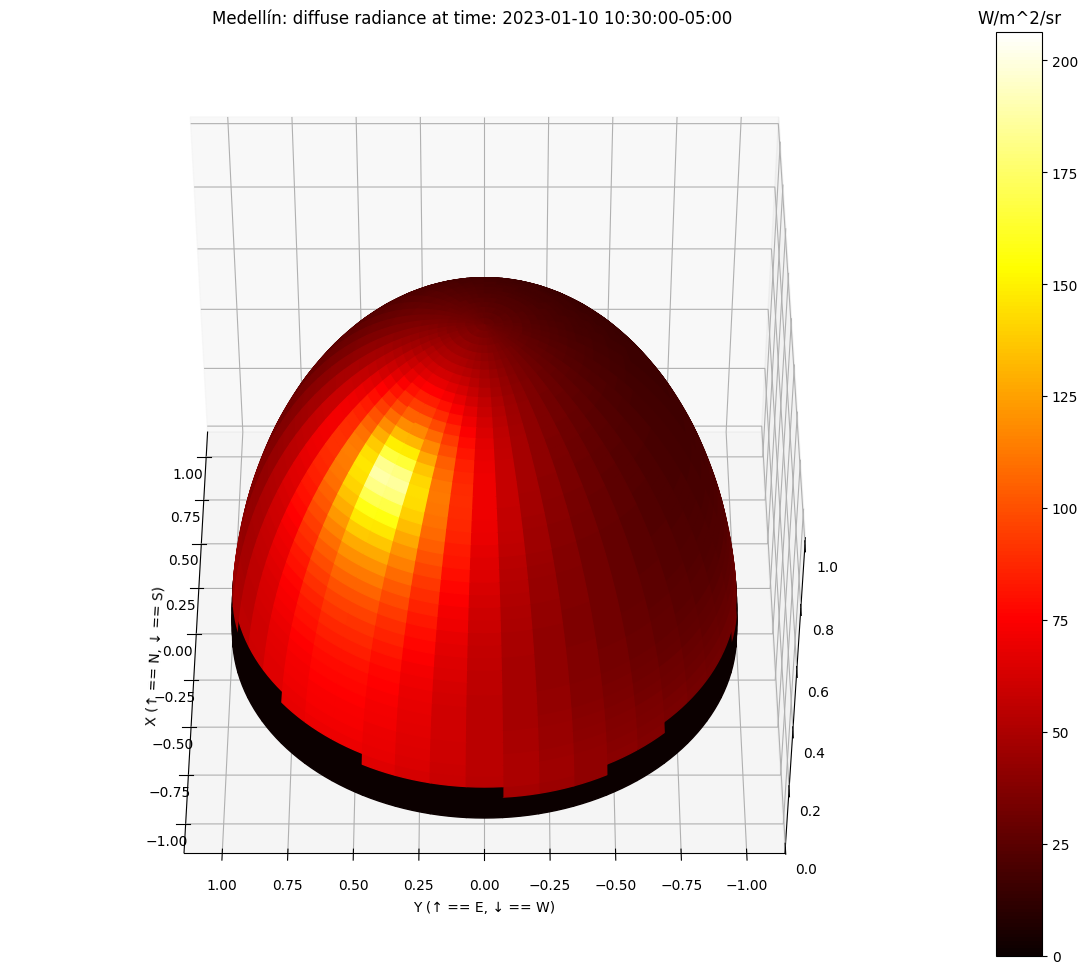Click the X axis label with N and S arrows

(x=154, y=657)
